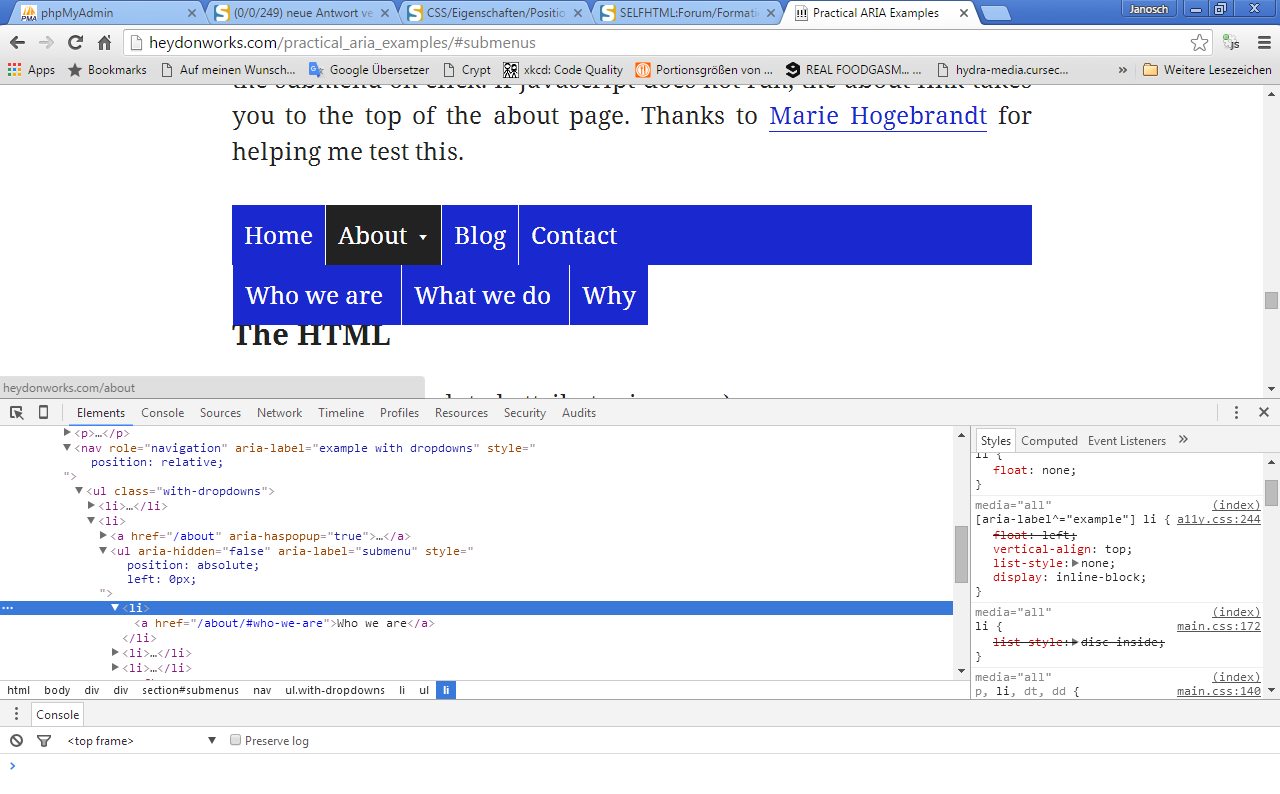Close the DevTools panel
This screenshot has width=1280, height=794.
(x=1263, y=412)
